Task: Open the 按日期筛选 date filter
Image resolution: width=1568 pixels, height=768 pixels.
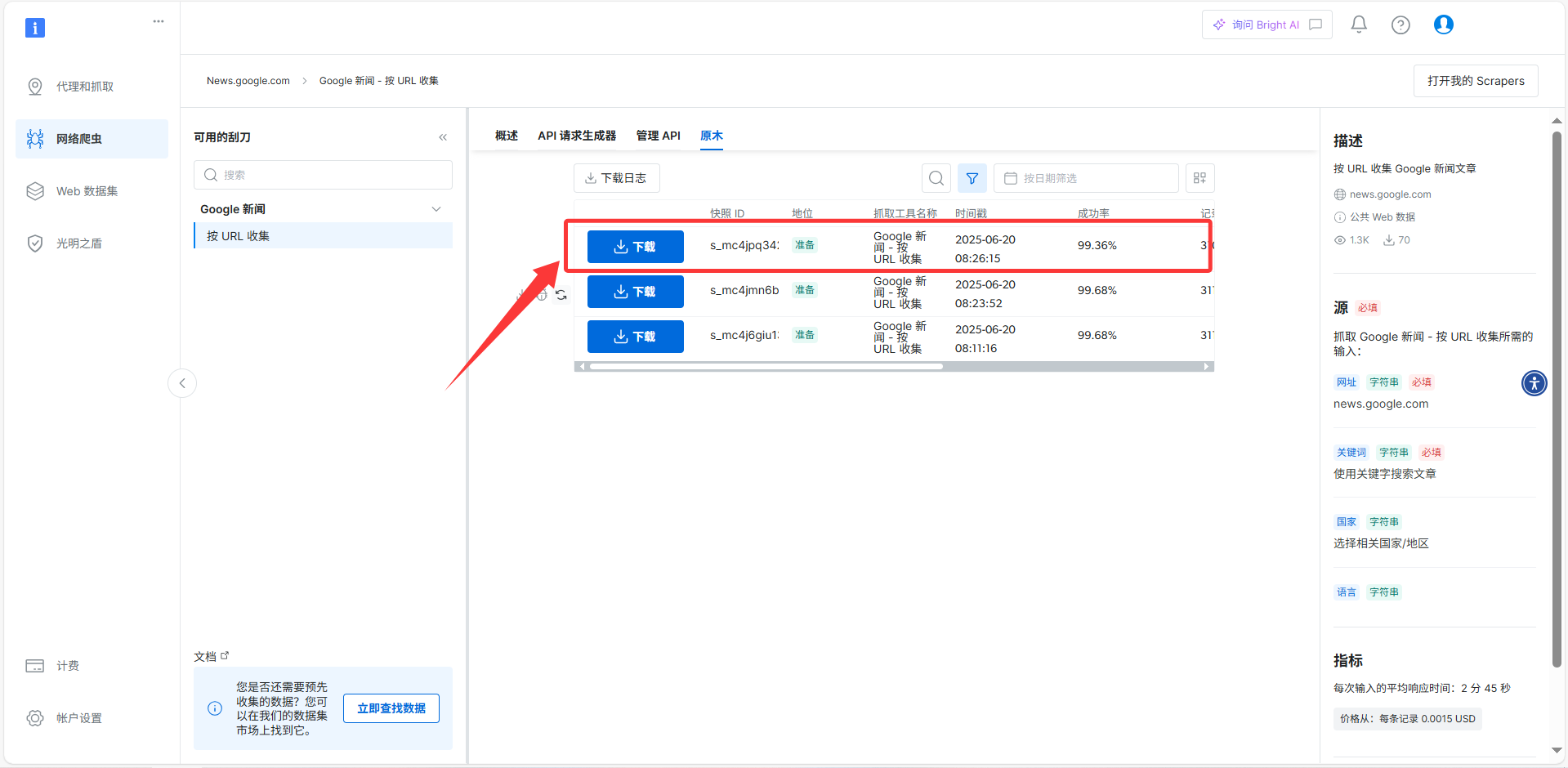Action: pyautogui.click(x=1086, y=178)
